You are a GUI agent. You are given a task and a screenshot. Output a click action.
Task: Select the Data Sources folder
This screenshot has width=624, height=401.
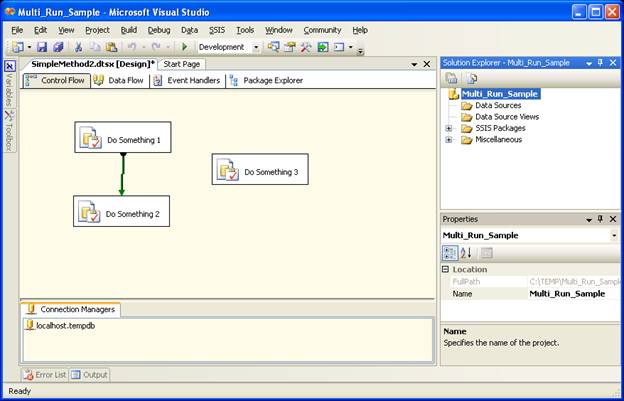(x=498, y=105)
